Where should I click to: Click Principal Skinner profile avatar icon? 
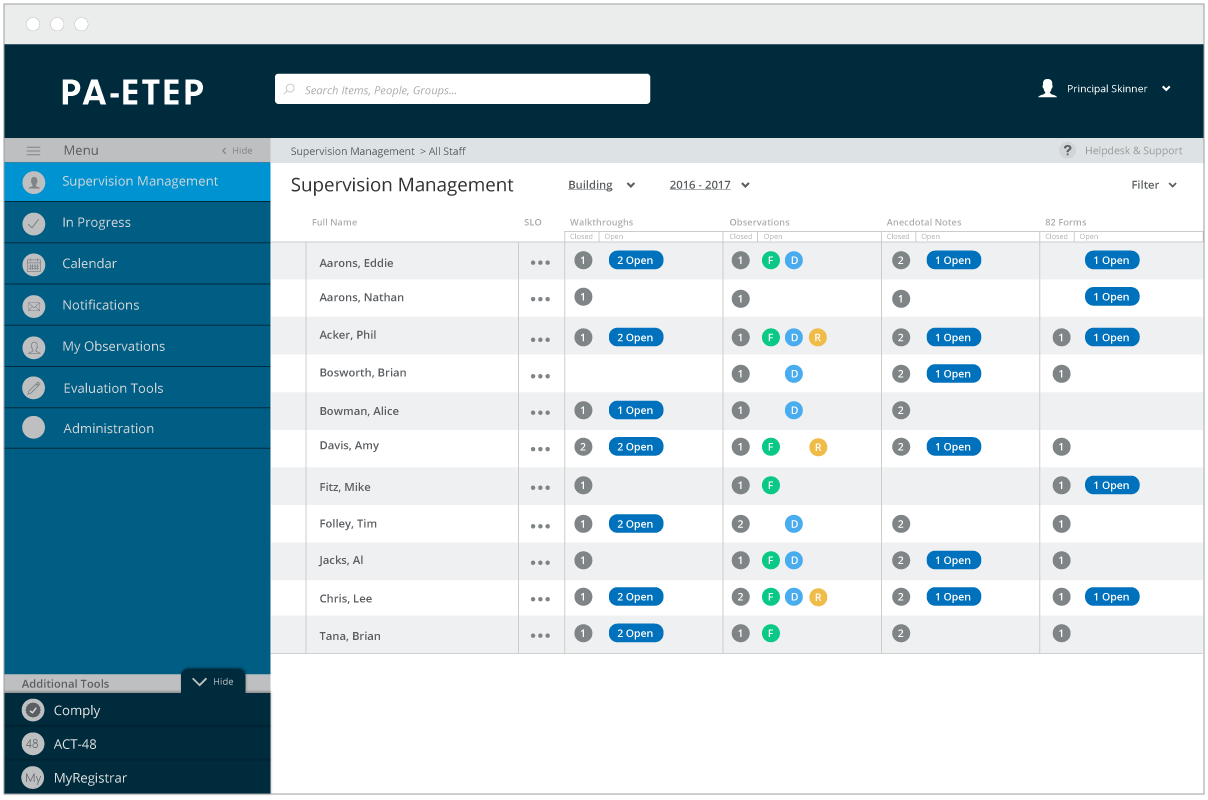(1048, 88)
